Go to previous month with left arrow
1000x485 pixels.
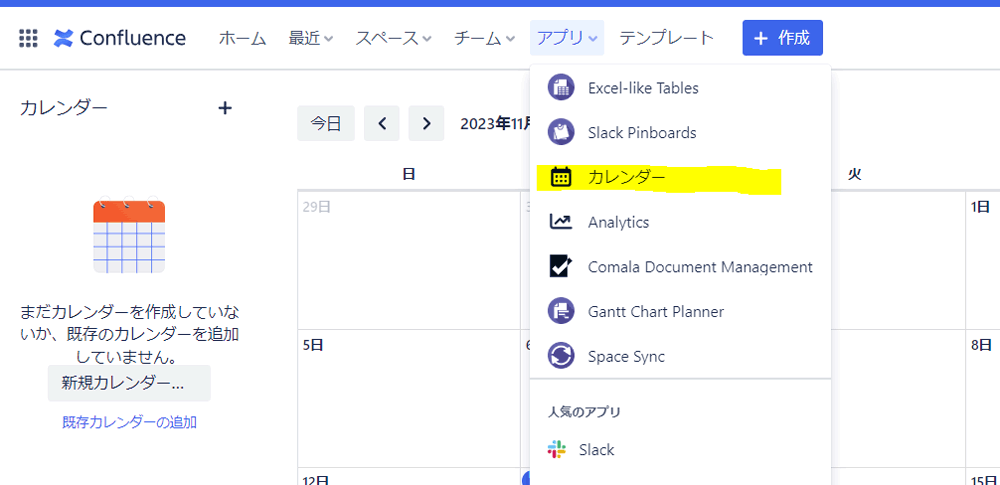click(x=382, y=123)
